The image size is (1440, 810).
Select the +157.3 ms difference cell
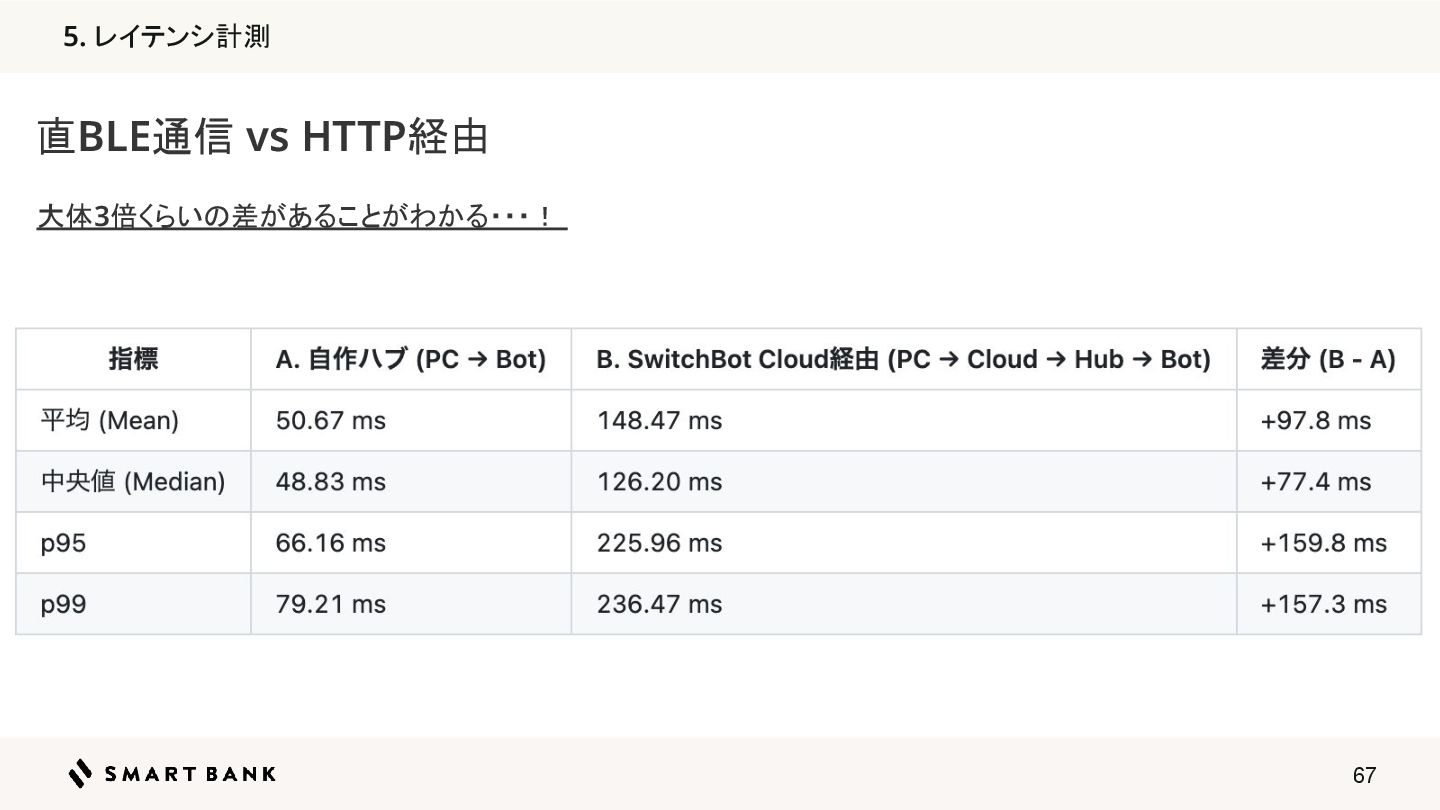1324,604
